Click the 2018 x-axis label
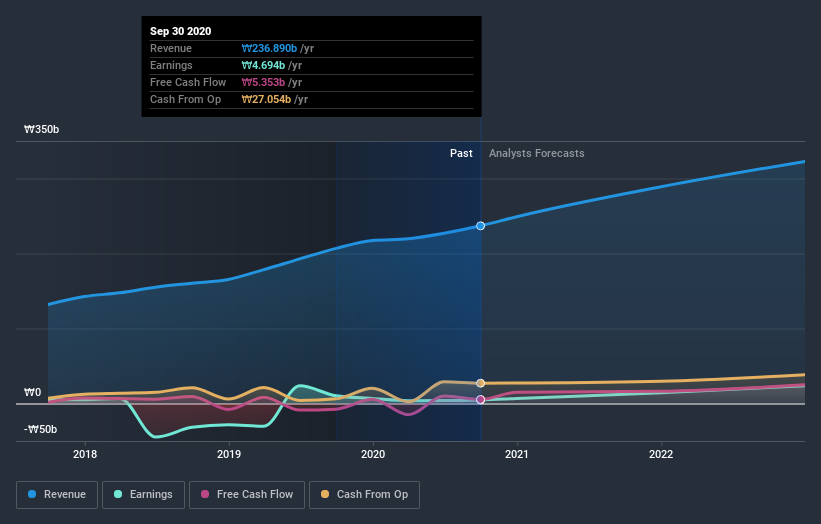This screenshot has height=524, width=821. click(85, 454)
